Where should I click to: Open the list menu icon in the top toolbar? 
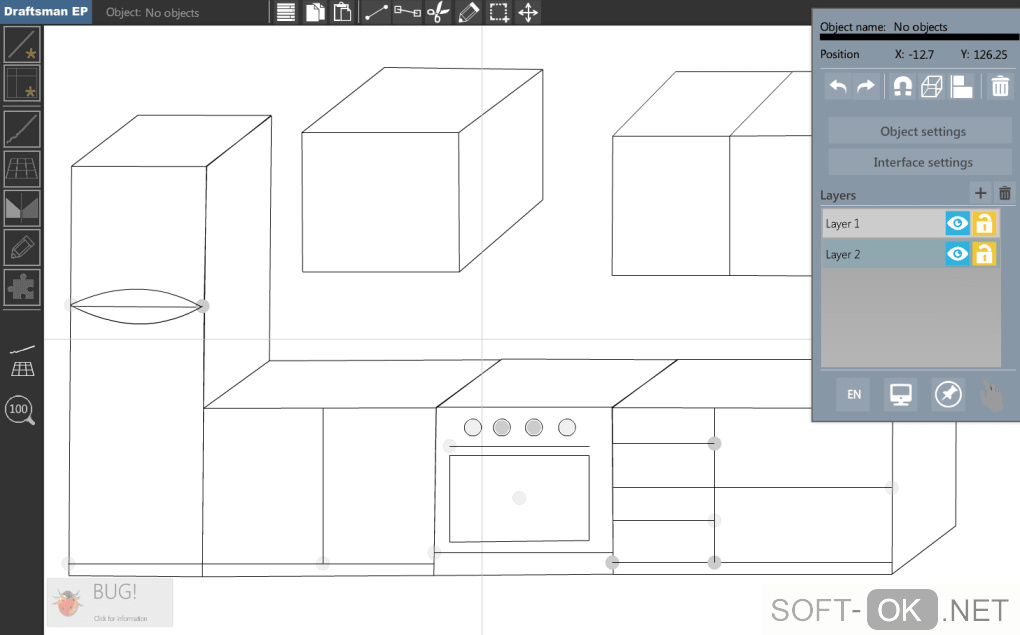(x=286, y=12)
